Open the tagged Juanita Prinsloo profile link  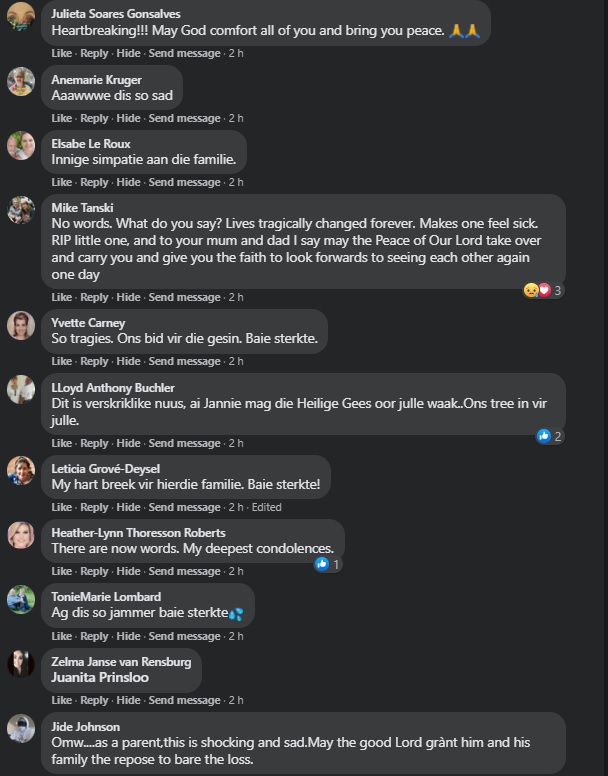click(100, 677)
